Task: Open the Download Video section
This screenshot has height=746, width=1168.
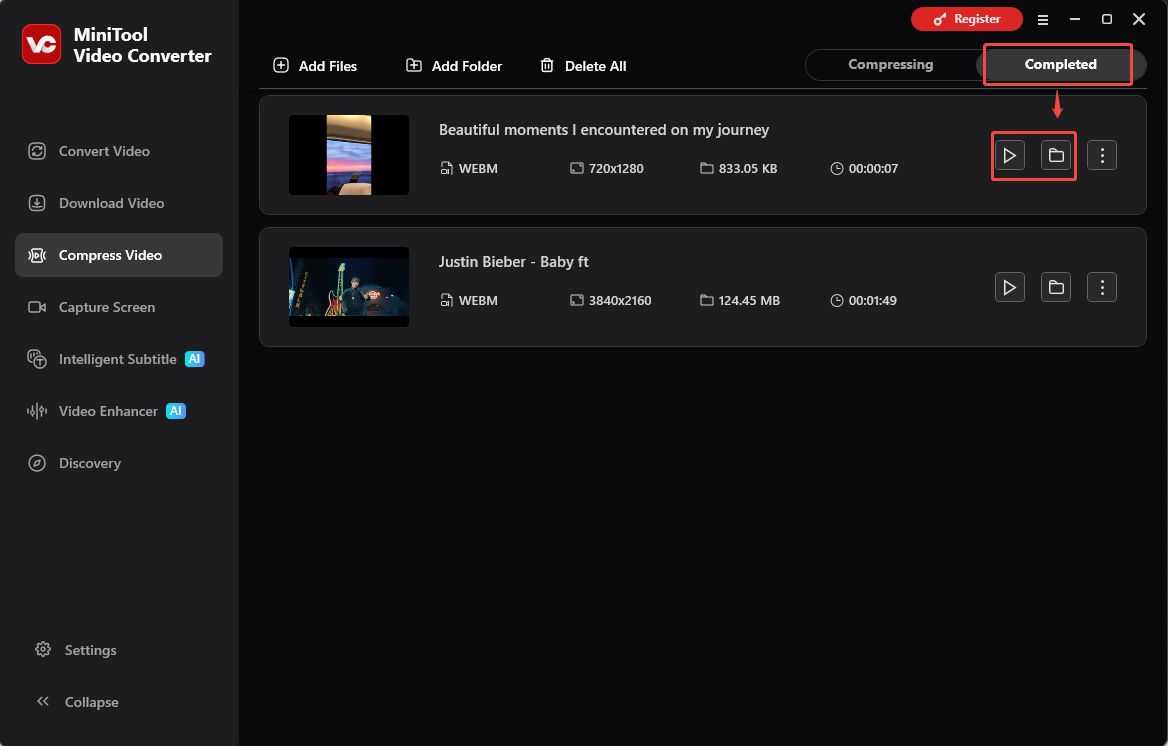Action: (x=118, y=203)
